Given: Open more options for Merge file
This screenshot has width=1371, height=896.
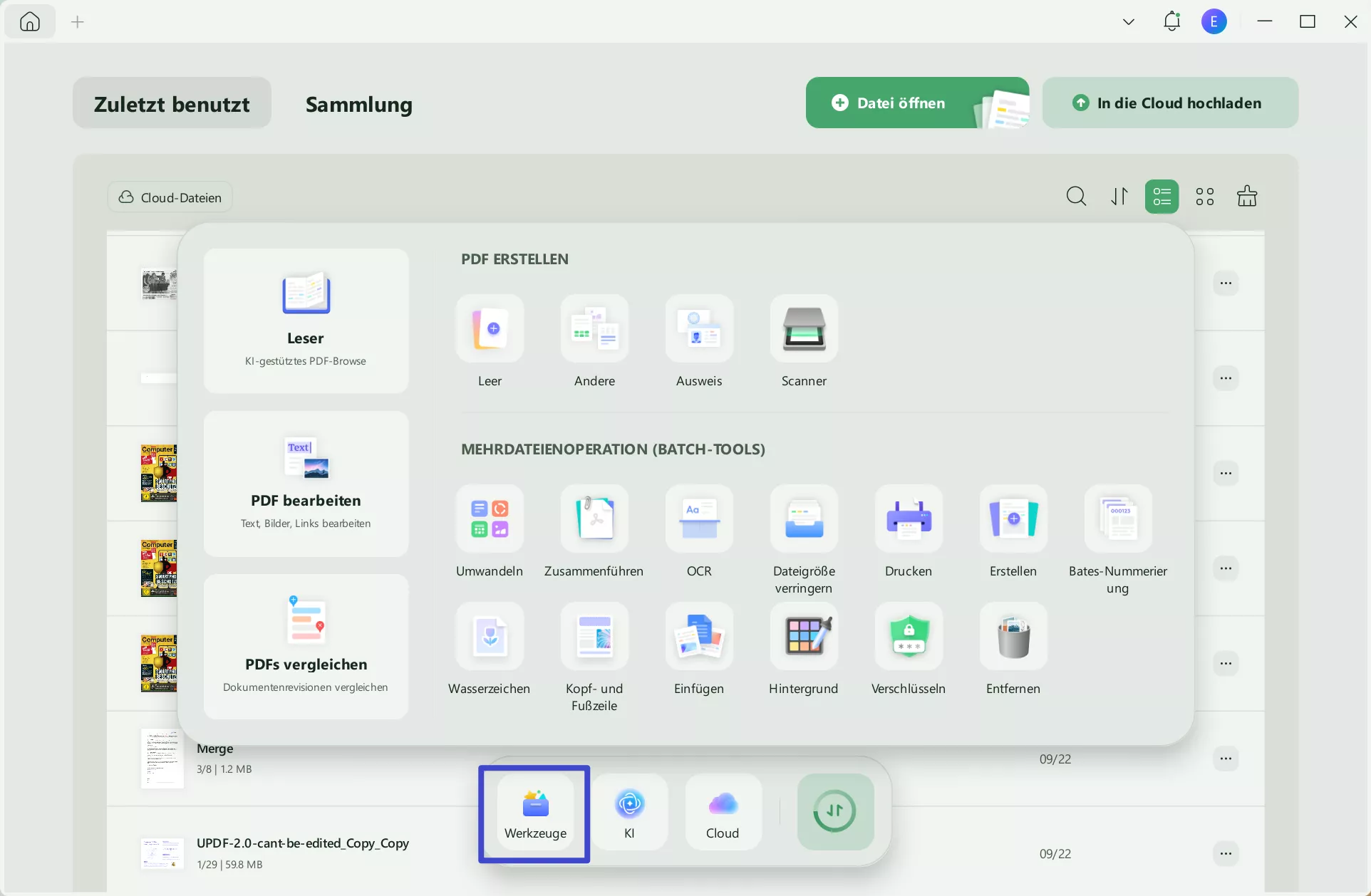Looking at the screenshot, I should pyautogui.click(x=1226, y=759).
